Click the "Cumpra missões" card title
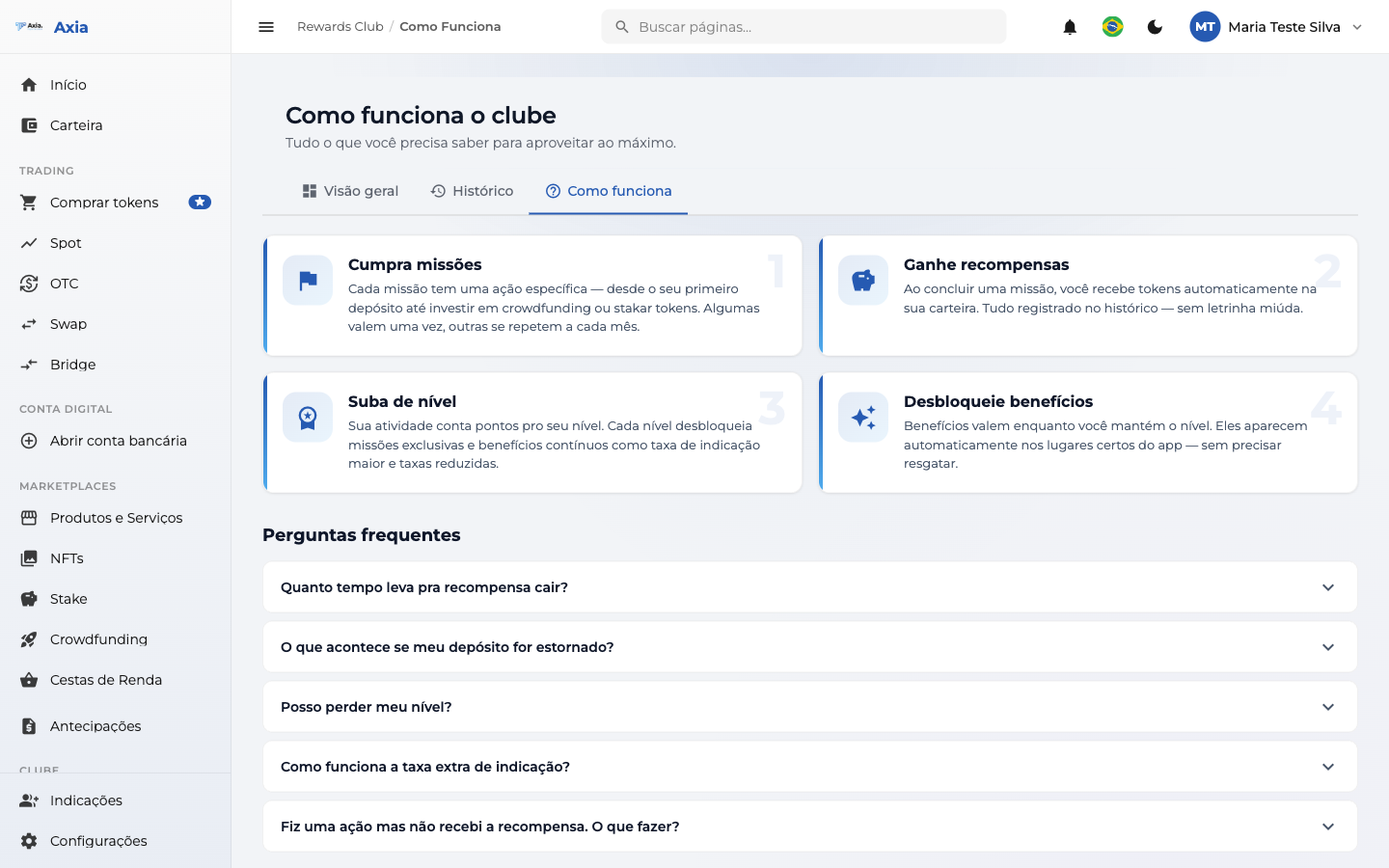The height and width of the screenshot is (868, 1389). 415,264
